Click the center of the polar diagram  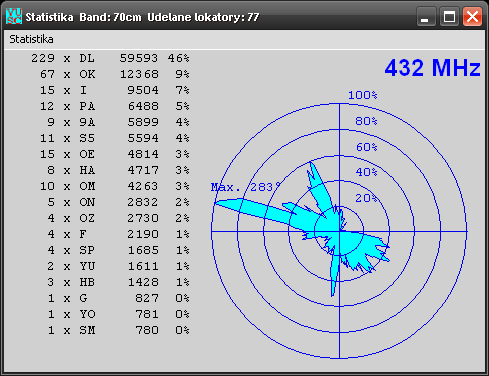pyautogui.click(x=339, y=231)
